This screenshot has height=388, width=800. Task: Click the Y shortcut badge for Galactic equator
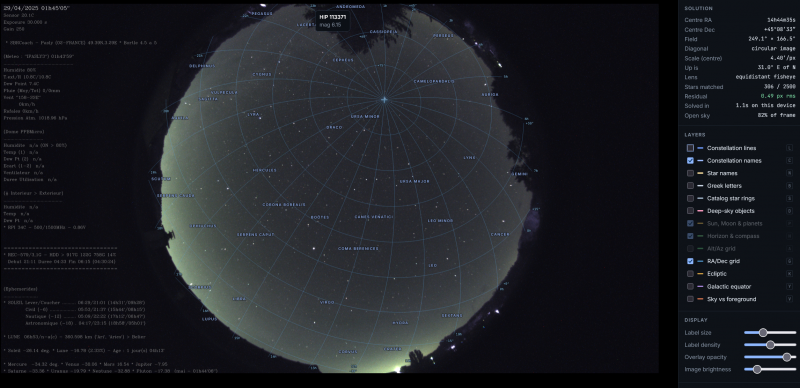789,286
